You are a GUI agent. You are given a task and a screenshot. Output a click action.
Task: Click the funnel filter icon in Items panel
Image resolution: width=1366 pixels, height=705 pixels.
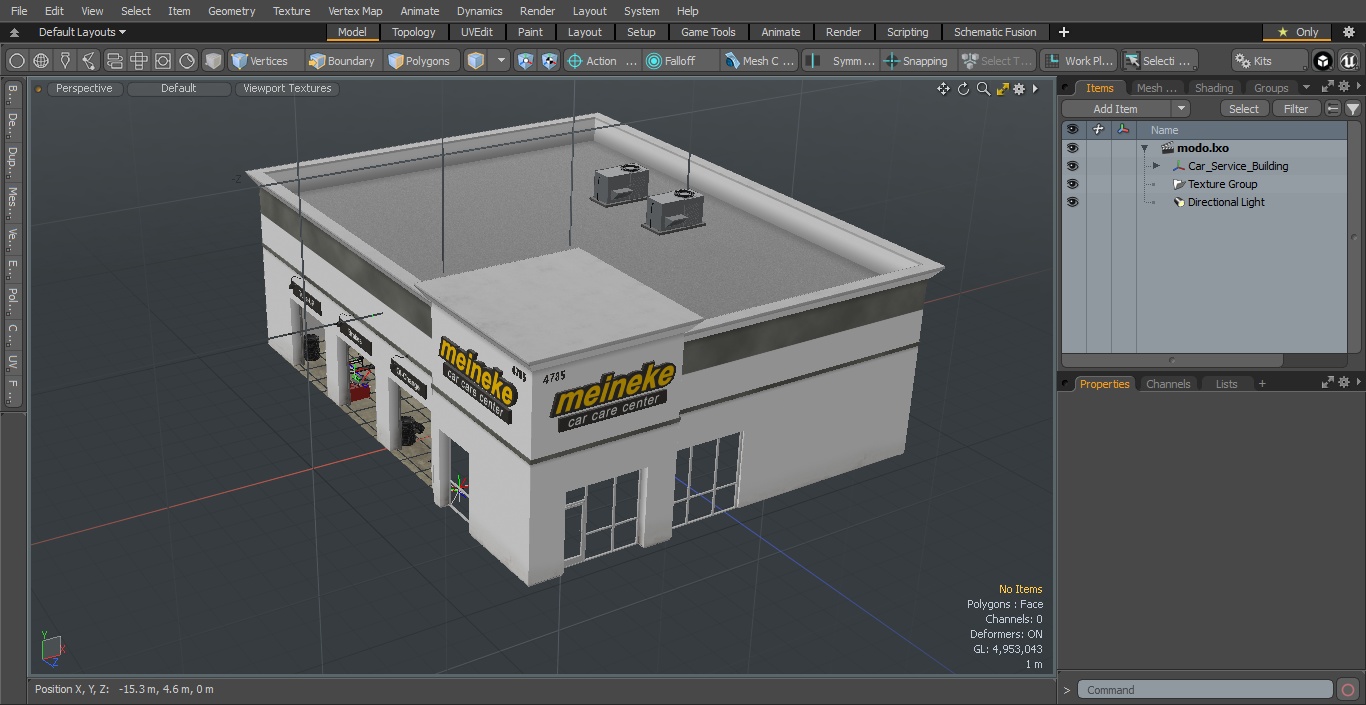tap(1352, 109)
